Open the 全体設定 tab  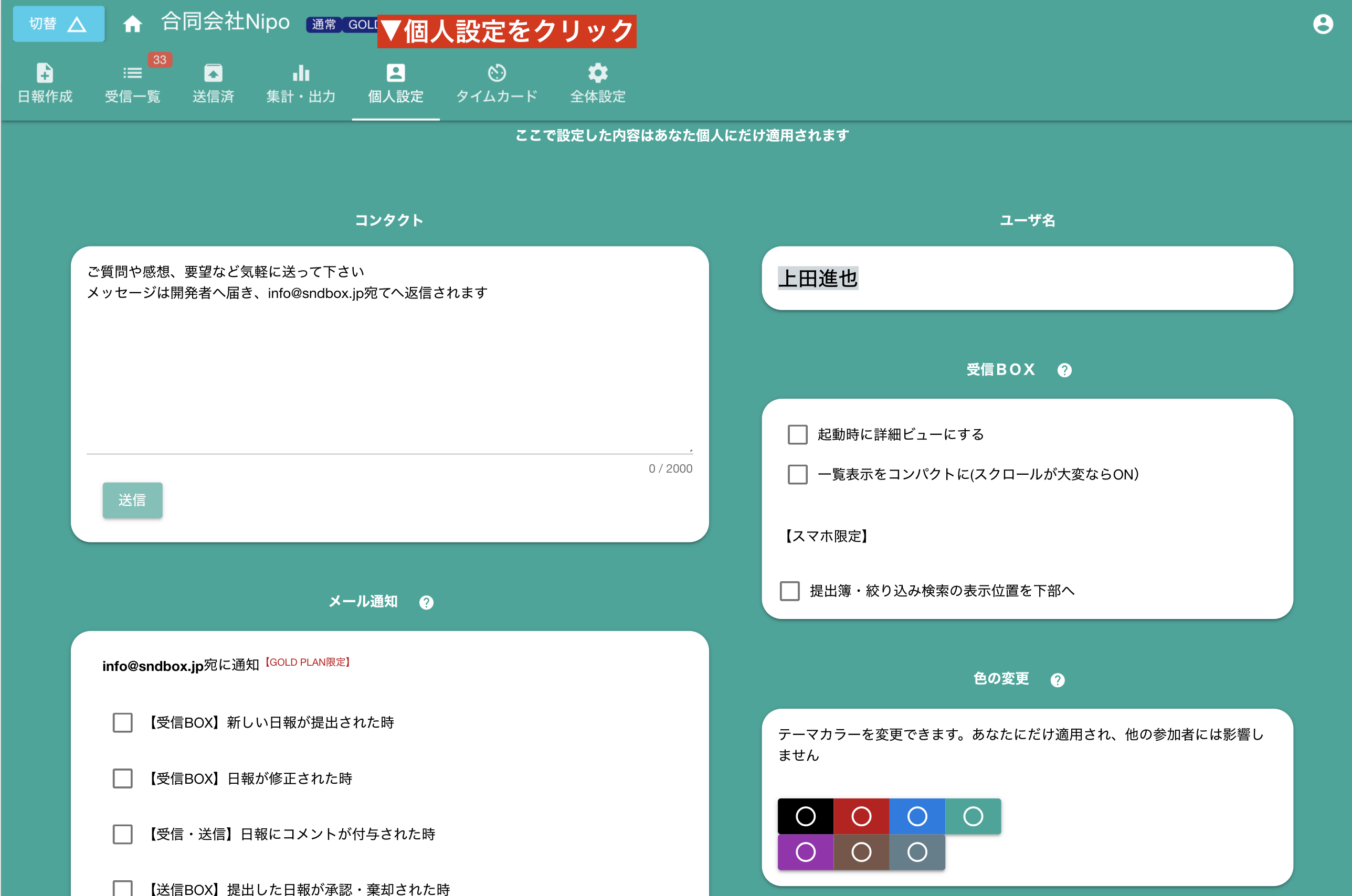598,83
